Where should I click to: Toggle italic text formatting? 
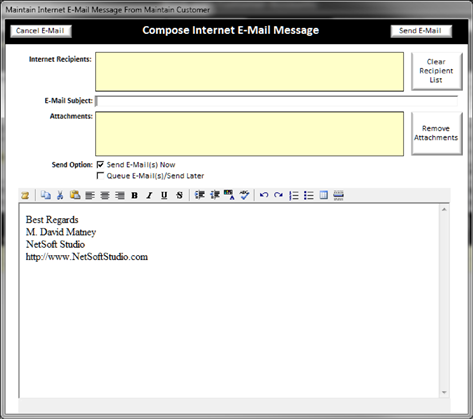(x=149, y=195)
